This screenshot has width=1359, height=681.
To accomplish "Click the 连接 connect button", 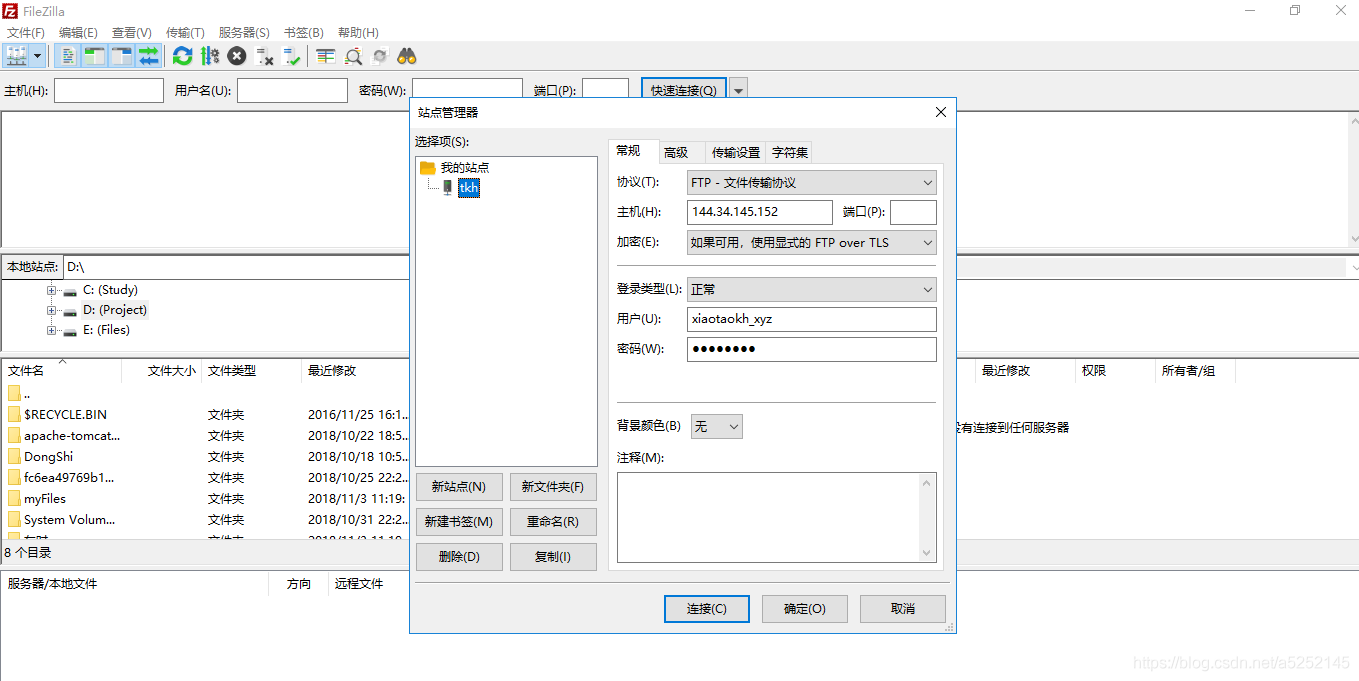I will coord(706,608).
